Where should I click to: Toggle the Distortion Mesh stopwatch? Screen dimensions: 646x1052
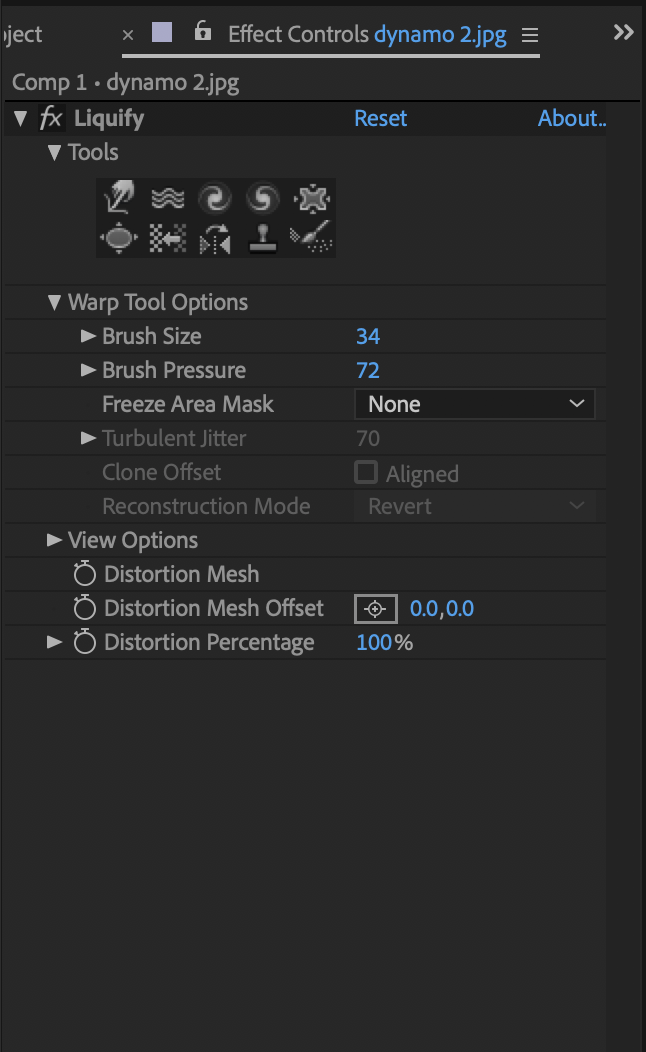coord(85,575)
